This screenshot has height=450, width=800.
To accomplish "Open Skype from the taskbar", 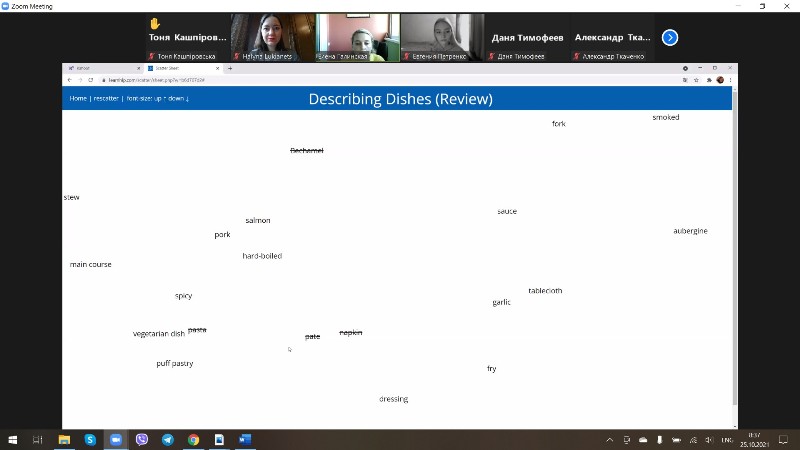I will pos(90,439).
